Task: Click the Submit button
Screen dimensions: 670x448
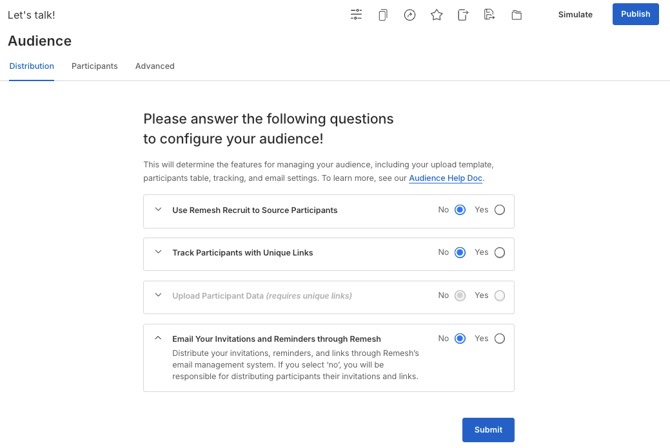Action: (488, 430)
